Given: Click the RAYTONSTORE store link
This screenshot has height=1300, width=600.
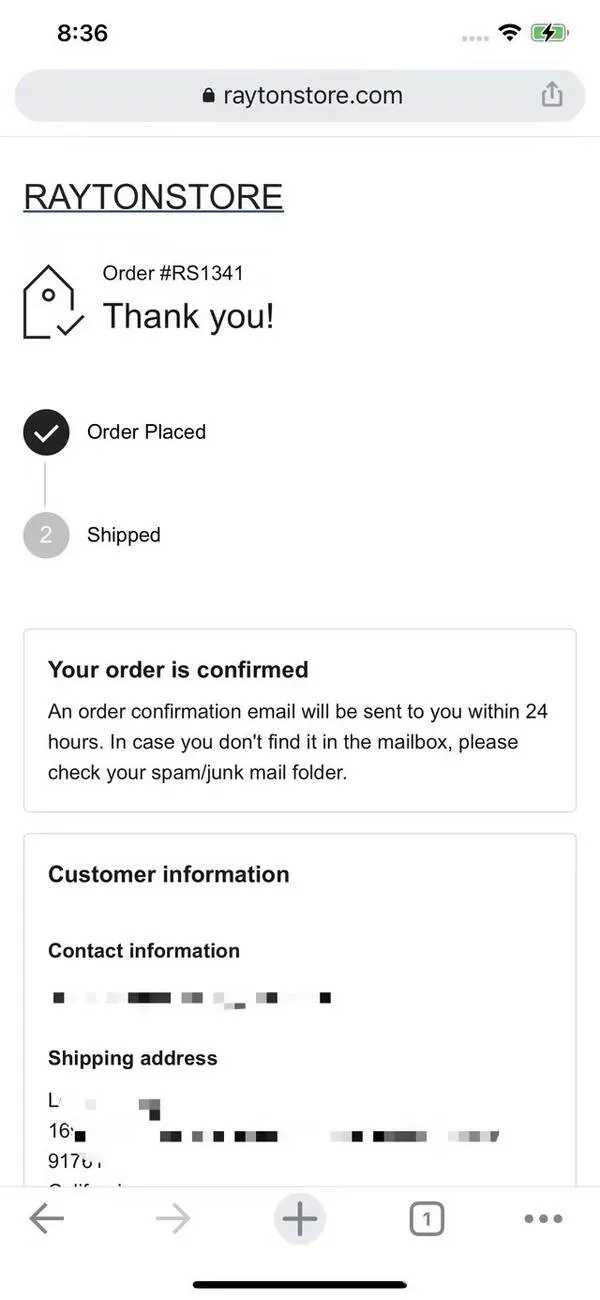Looking at the screenshot, I should coord(153,197).
